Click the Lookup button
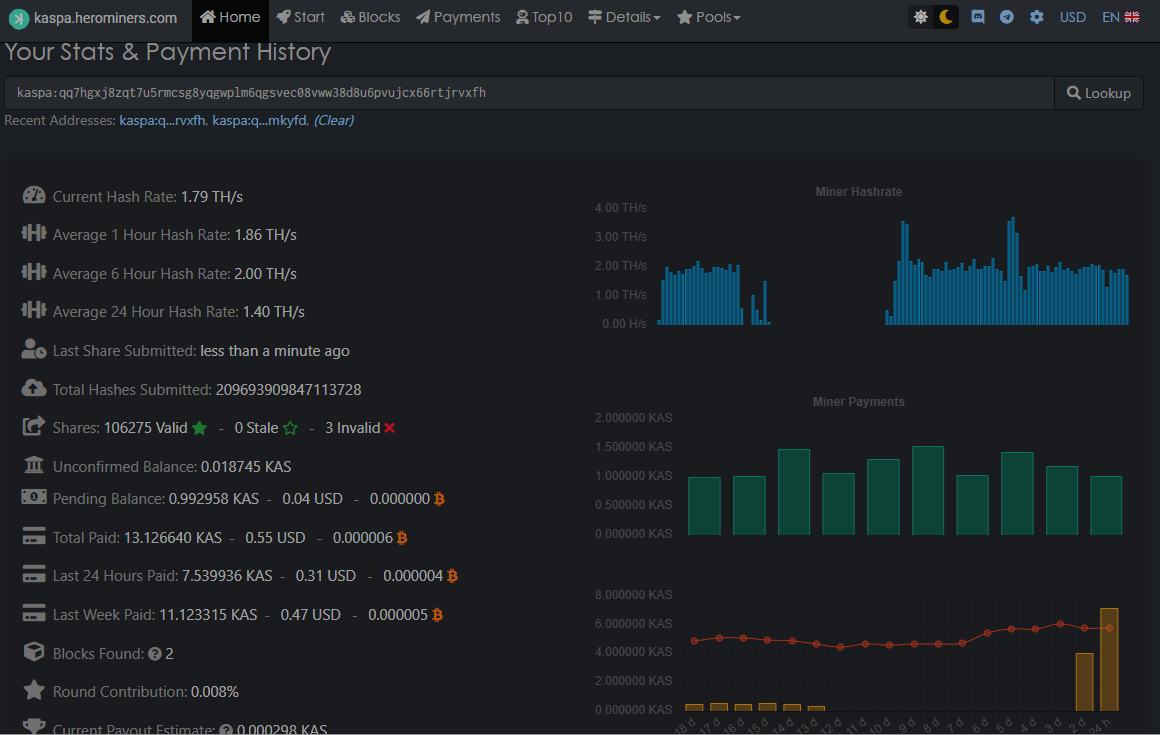Screen dimensions: 1160x735 tap(1099, 93)
